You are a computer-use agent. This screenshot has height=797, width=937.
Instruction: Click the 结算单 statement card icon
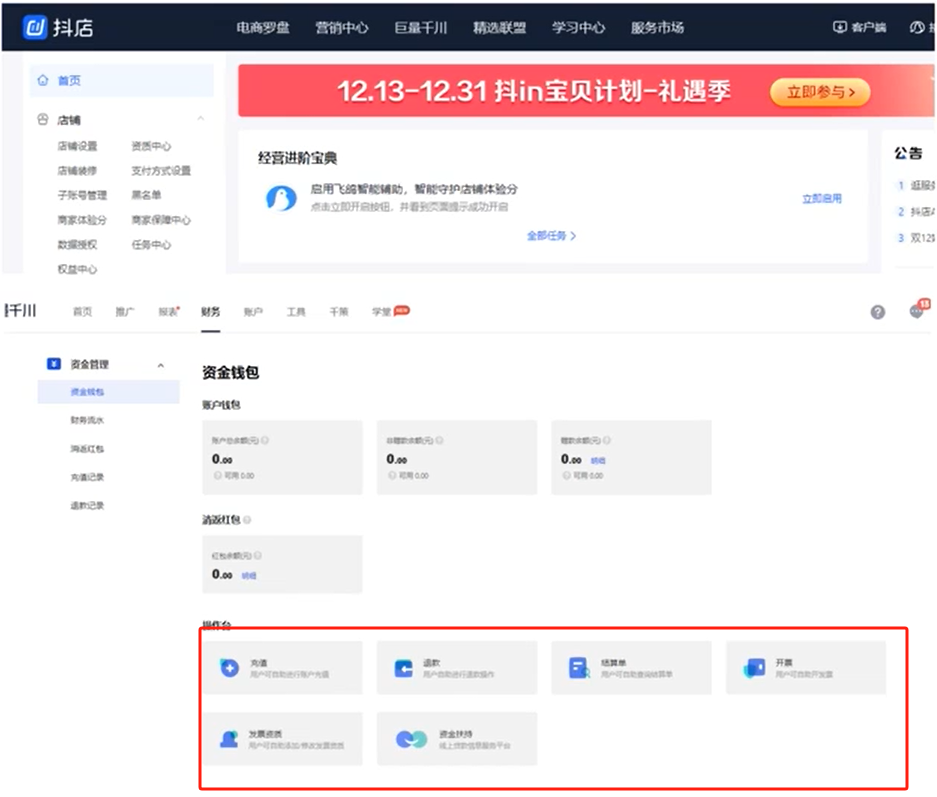(578, 668)
